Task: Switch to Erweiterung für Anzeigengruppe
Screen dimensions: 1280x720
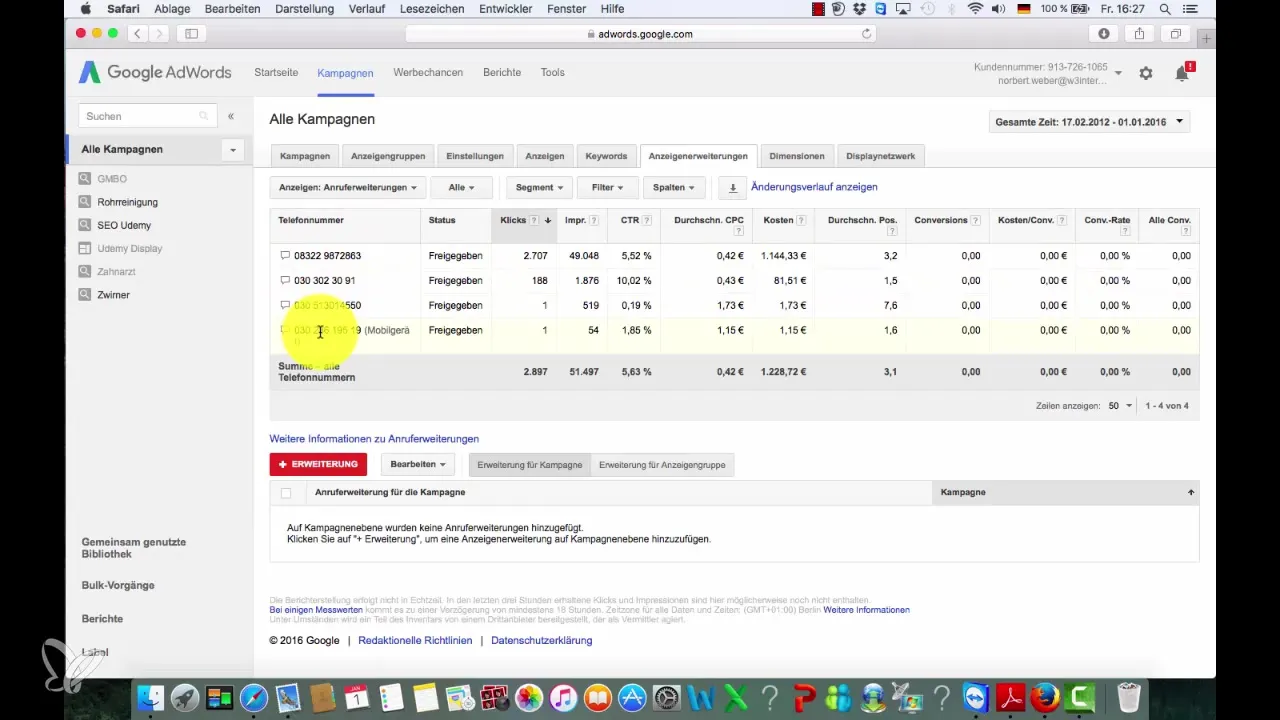Action: 662,465
